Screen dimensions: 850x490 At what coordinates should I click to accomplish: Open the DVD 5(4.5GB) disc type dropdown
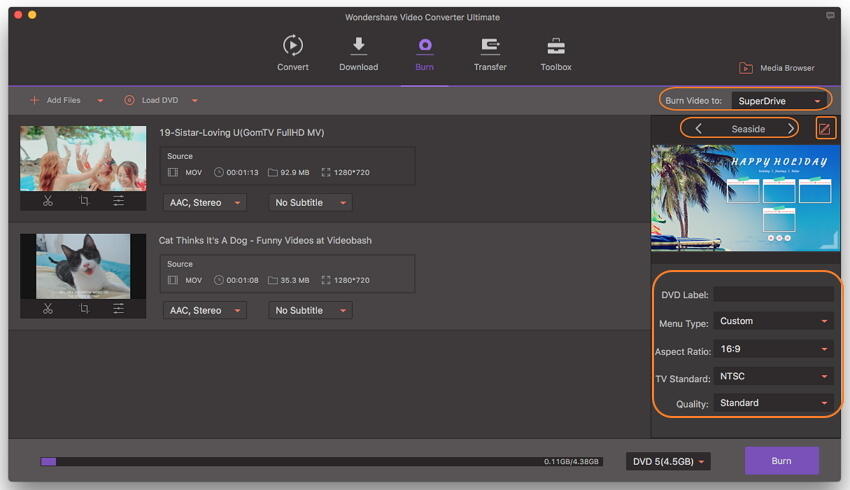tap(668, 461)
